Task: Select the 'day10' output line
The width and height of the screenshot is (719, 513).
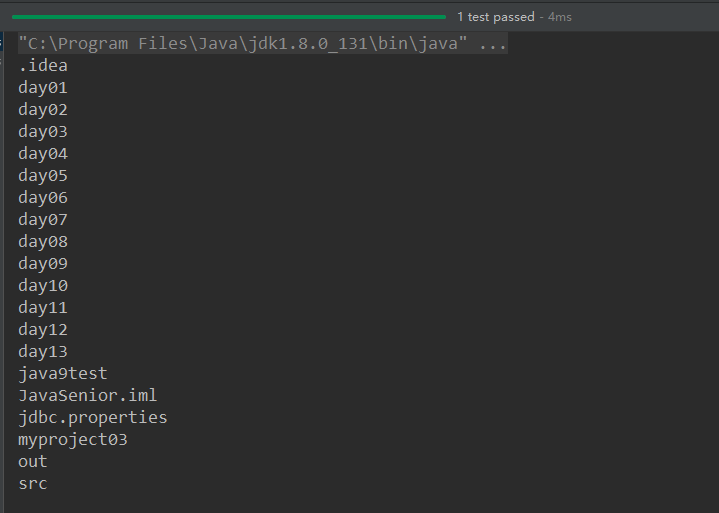Action: point(43,286)
